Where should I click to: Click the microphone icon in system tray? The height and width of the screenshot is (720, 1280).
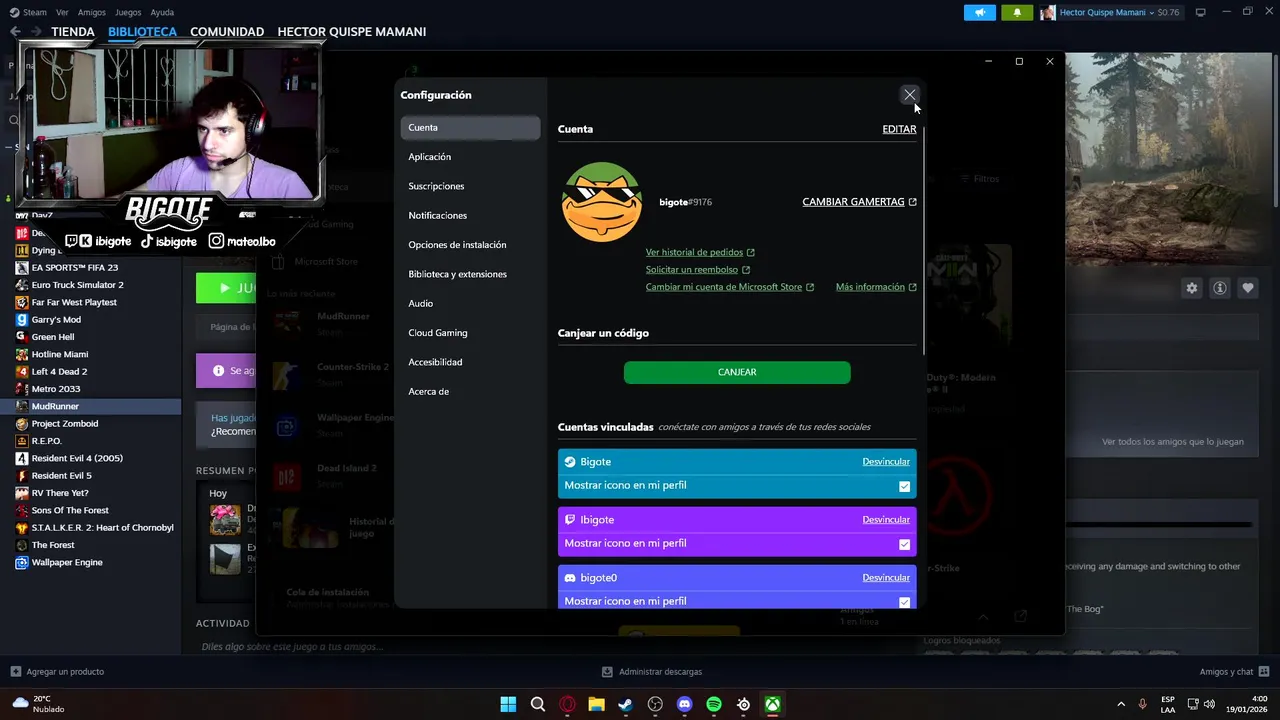[x=1142, y=704]
